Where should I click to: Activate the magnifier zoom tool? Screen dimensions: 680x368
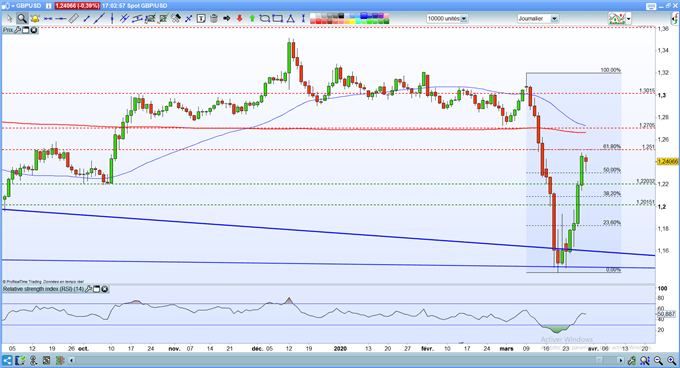pyautogui.click(x=21, y=19)
